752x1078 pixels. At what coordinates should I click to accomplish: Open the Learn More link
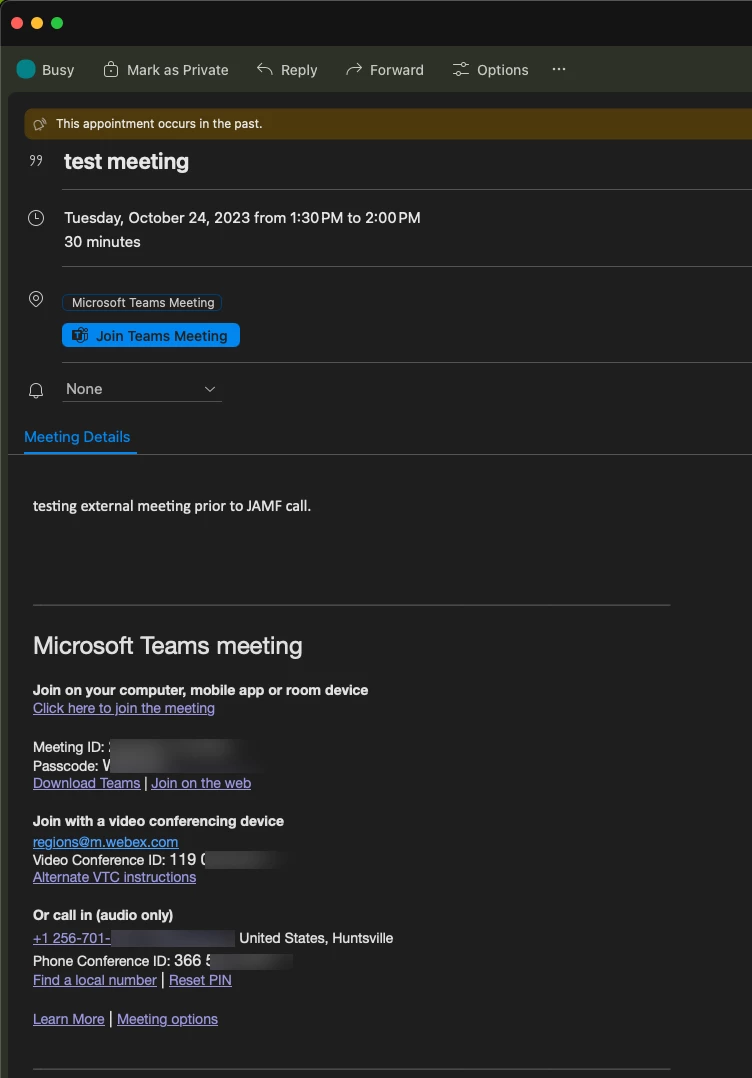(x=69, y=1019)
